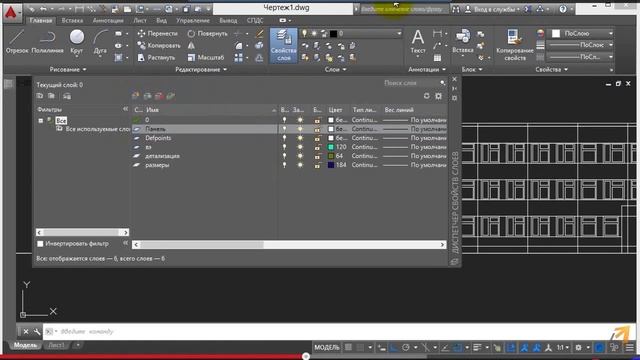Open the Главная ribbon tab
Image resolution: width=640 pixels, height=360 pixels.
[x=41, y=20]
